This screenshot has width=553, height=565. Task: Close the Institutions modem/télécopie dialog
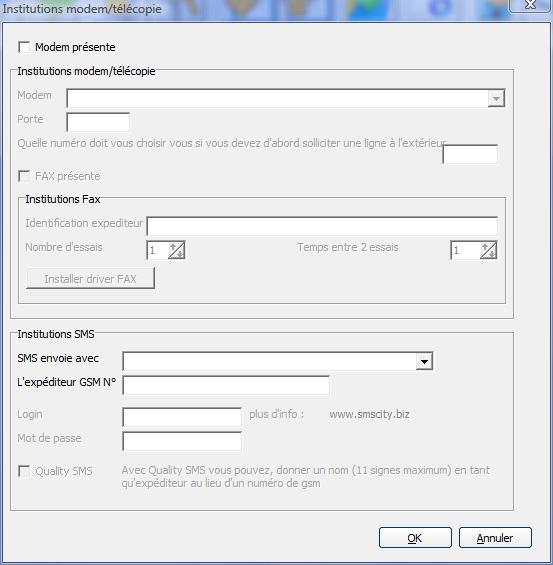click(x=531, y=4)
